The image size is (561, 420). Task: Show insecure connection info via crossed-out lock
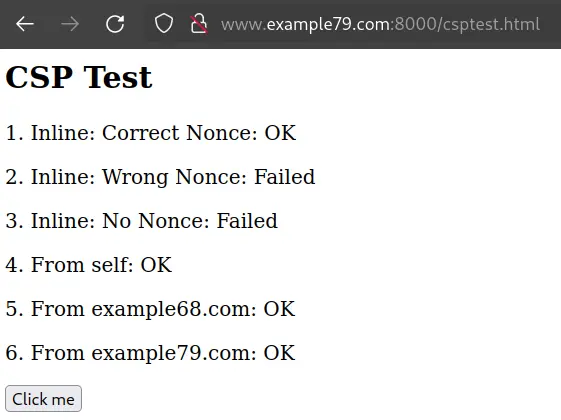199,24
